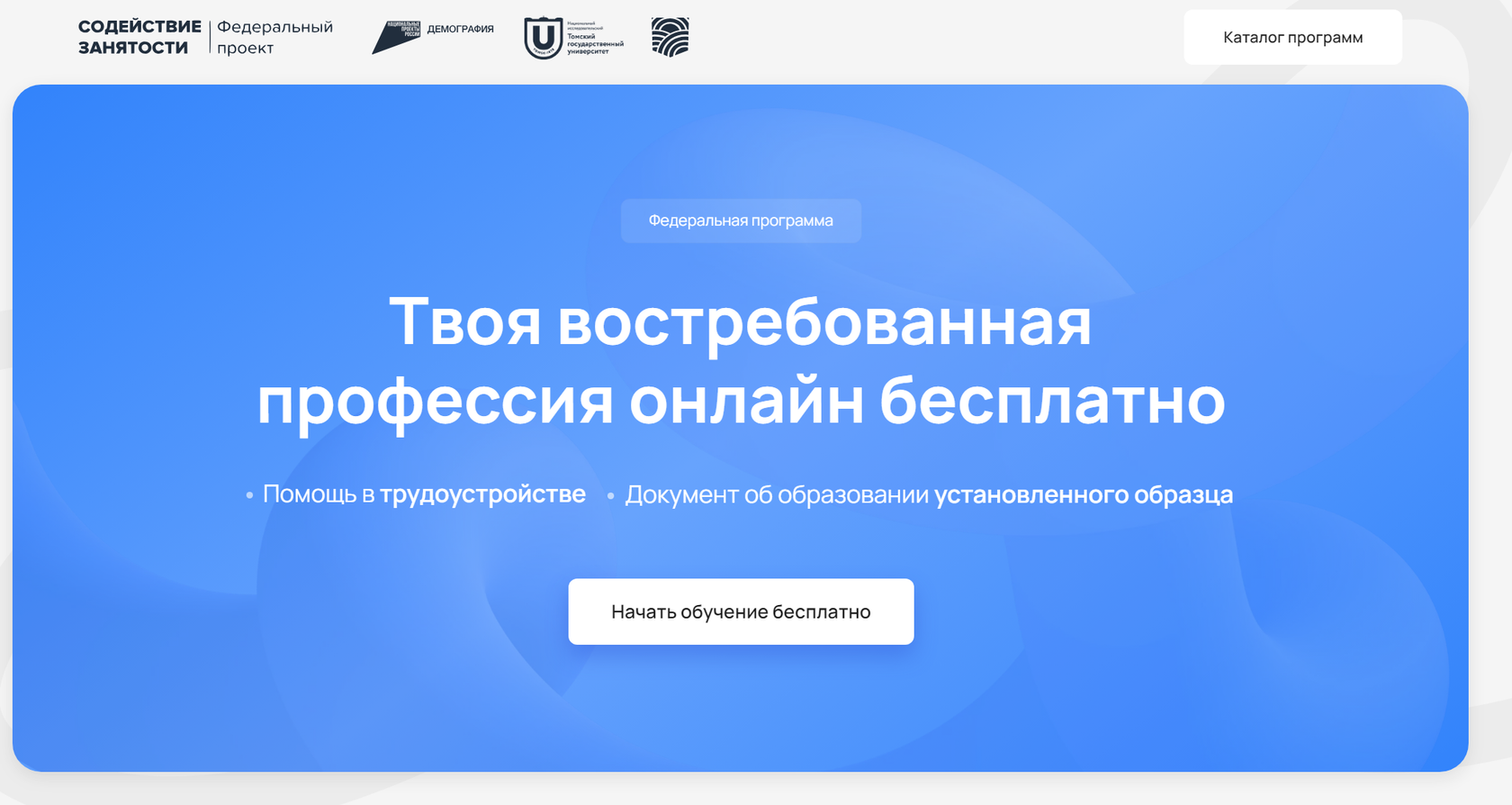
Task: Click Начать обучение бесплатно button
Action: click(x=741, y=611)
